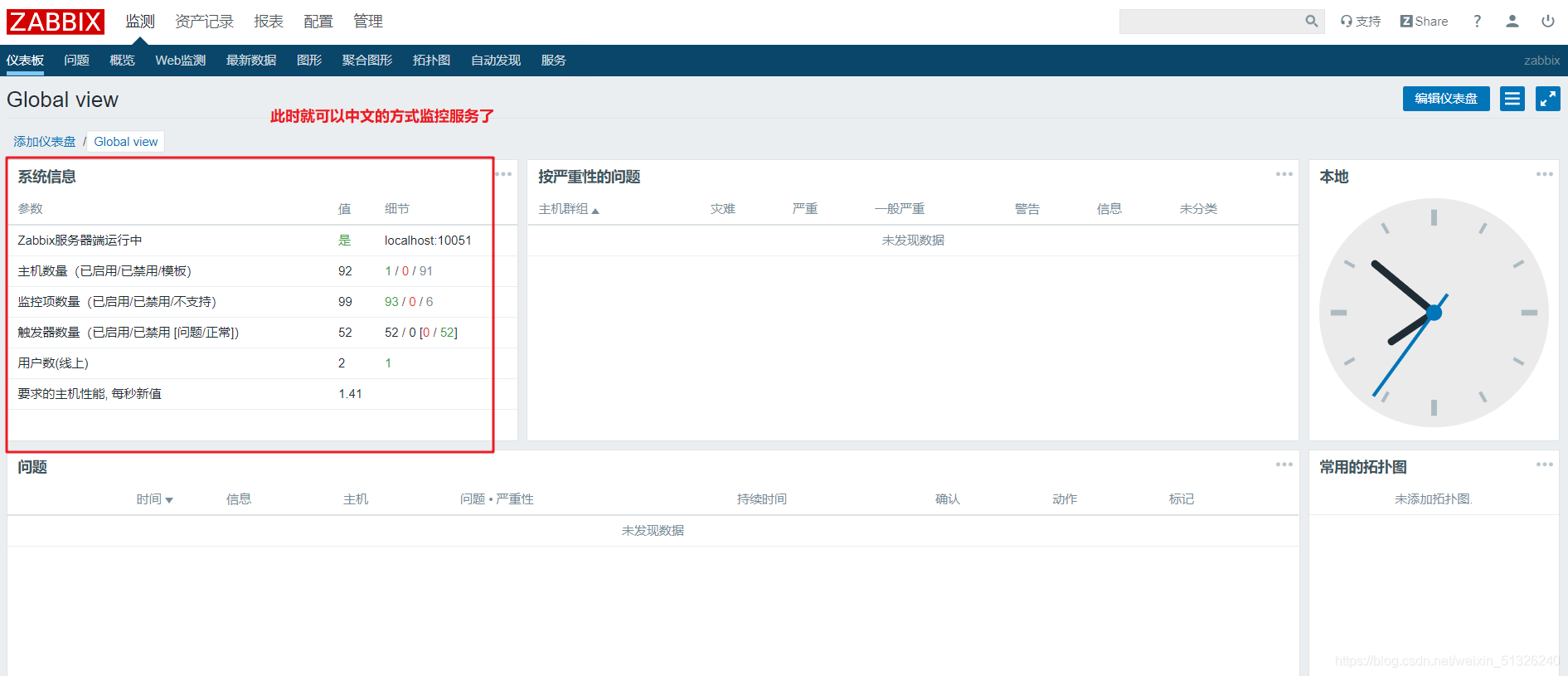Image resolution: width=1568 pixels, height=676 pixels.
Task: Click the 动作 column header
Action: point(1064,499)
